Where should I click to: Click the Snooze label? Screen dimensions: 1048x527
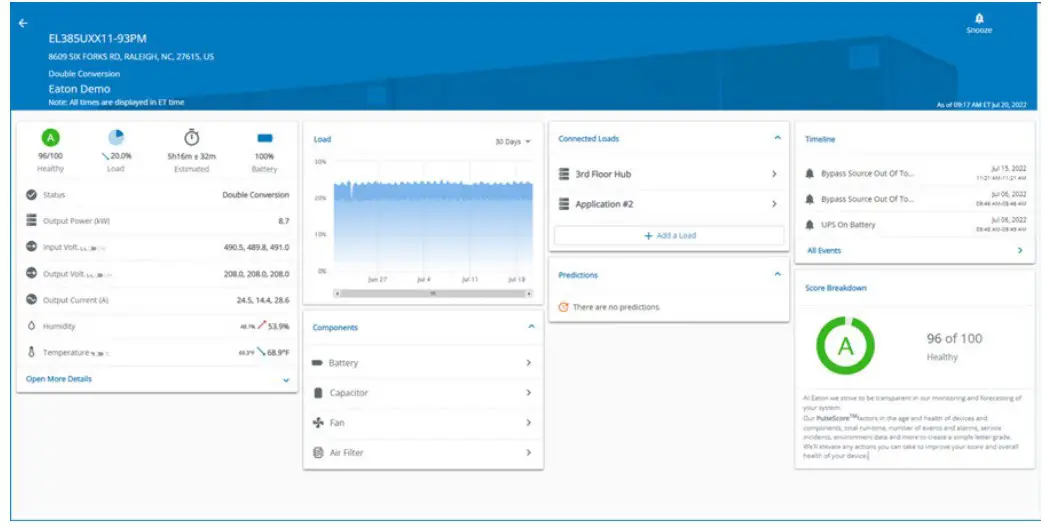click(979, 31)
